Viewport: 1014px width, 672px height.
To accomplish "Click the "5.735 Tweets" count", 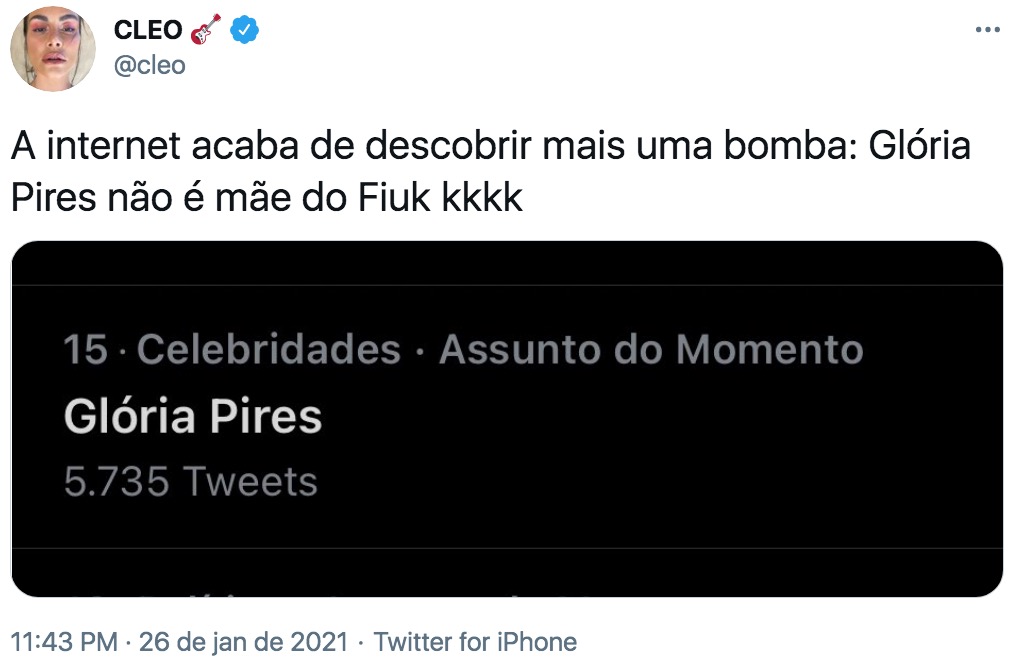I will pos(190,482).
